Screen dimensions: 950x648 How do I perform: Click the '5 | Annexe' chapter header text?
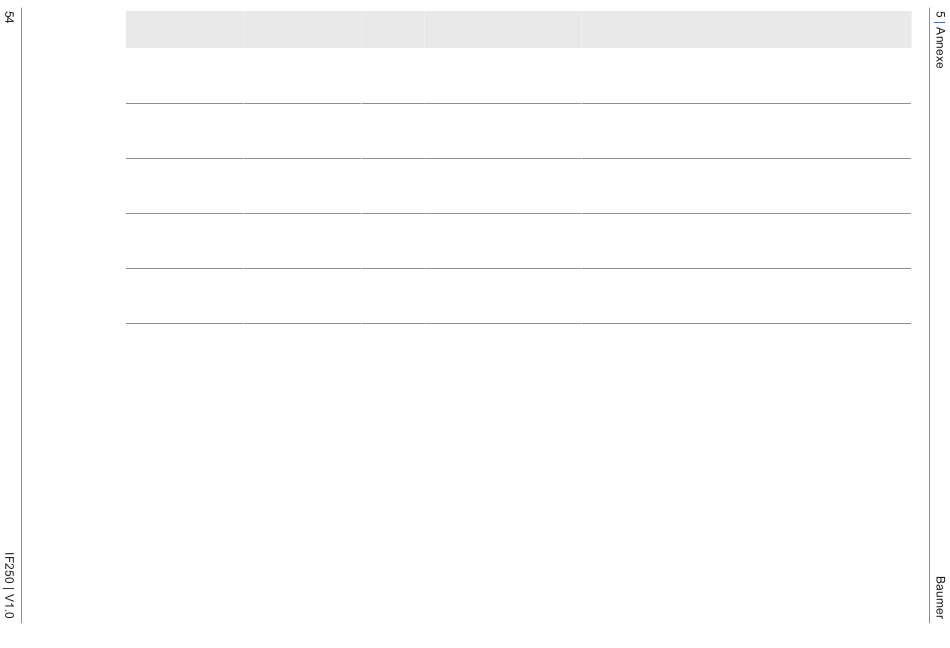pos(939,40)
